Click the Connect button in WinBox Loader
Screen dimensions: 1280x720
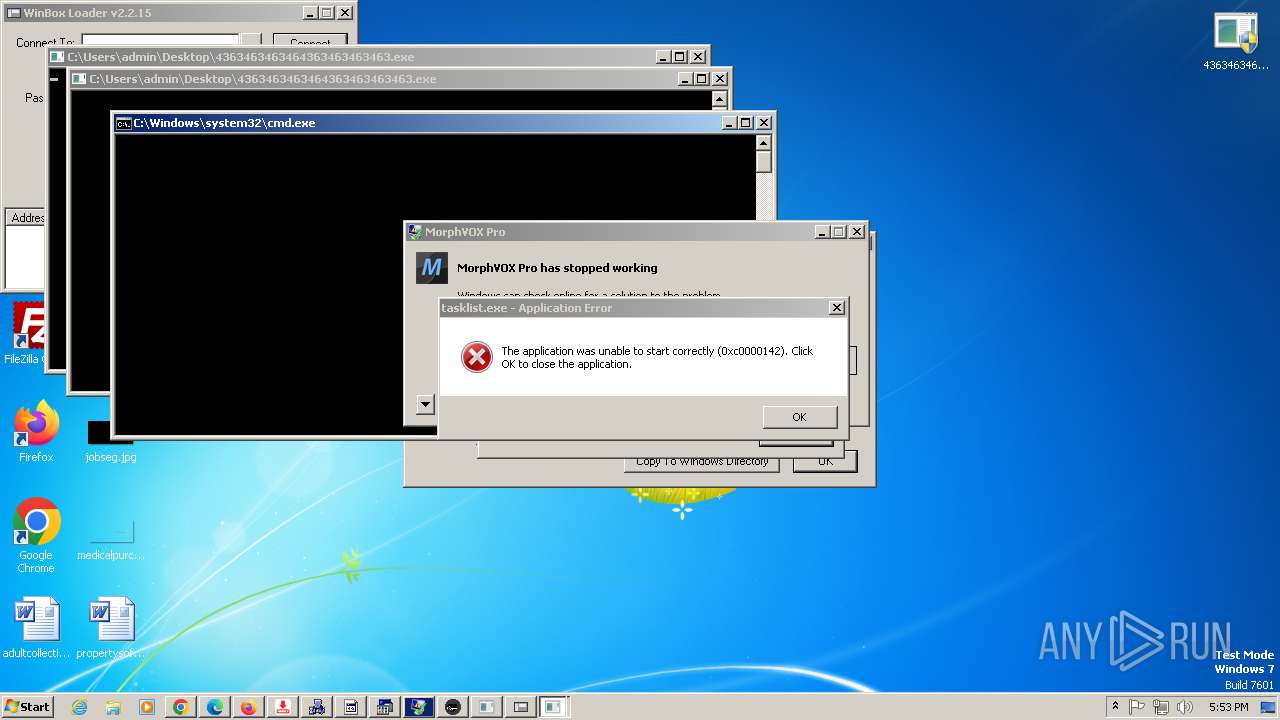point(310,43)
